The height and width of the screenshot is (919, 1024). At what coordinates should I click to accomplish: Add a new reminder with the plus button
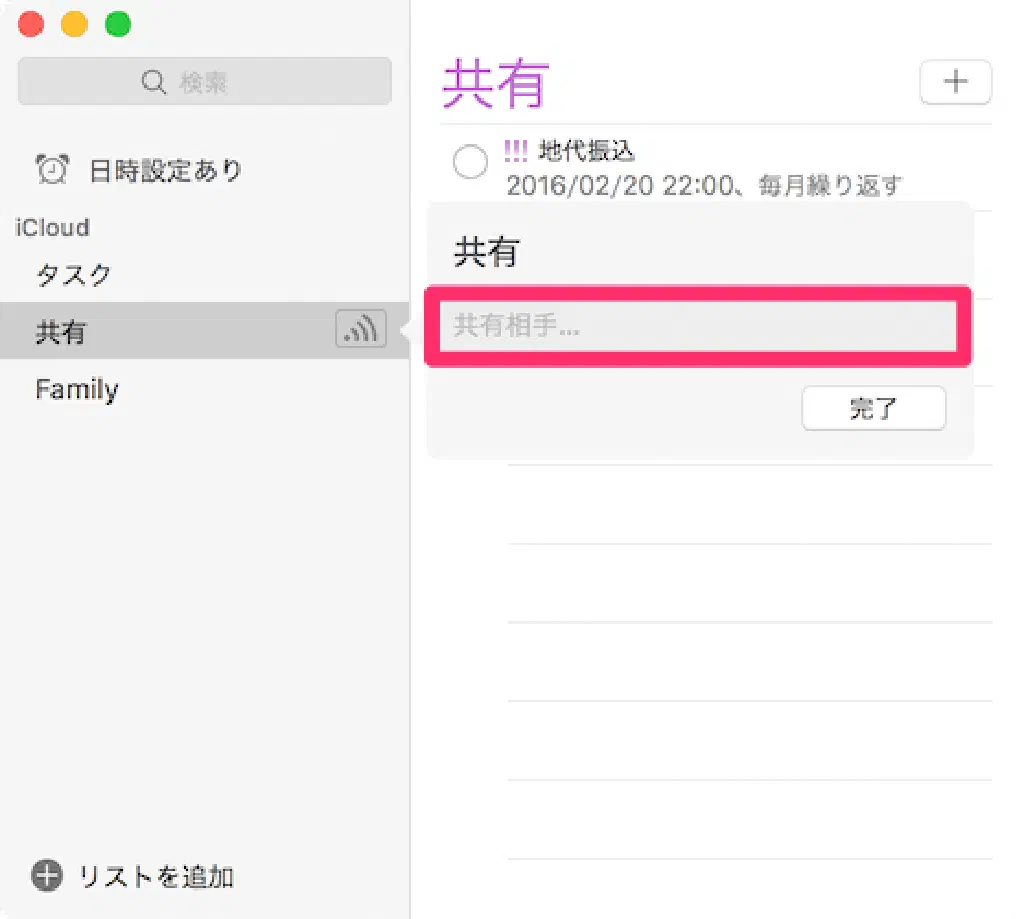[955, 82]
